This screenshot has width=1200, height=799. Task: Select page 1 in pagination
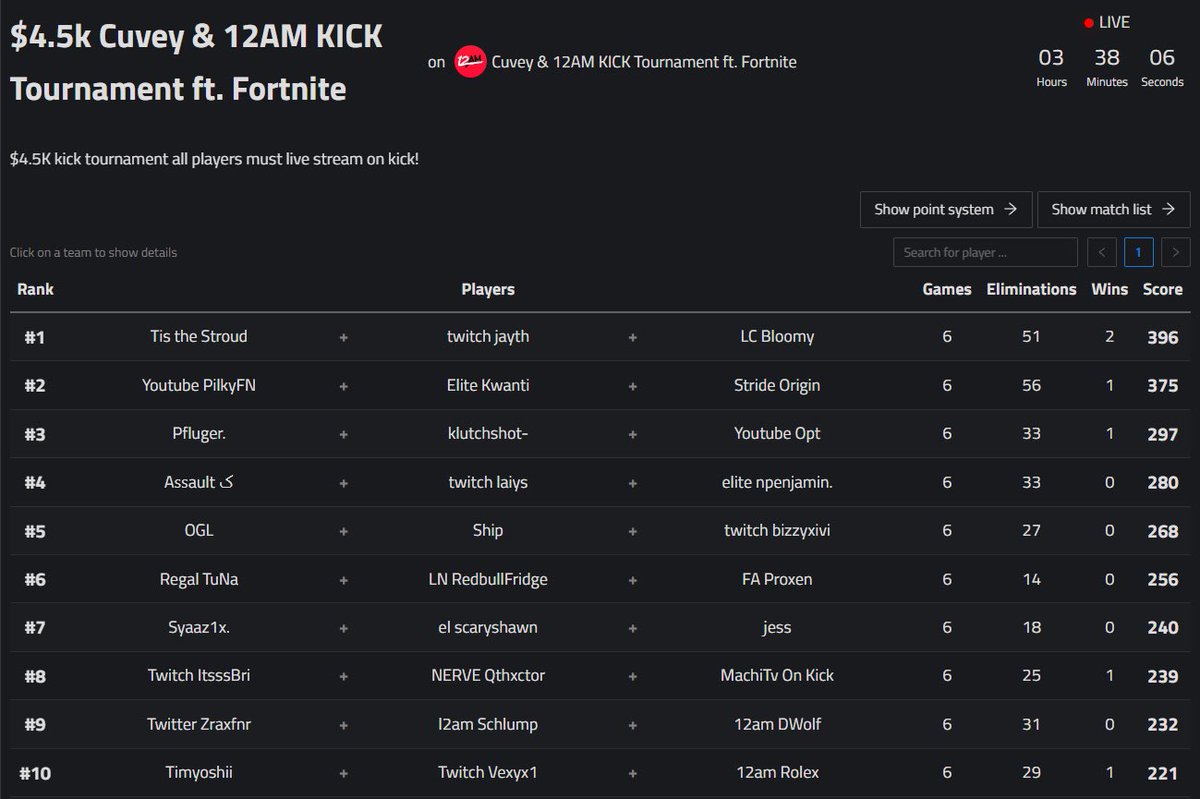tap(1138, 252)
